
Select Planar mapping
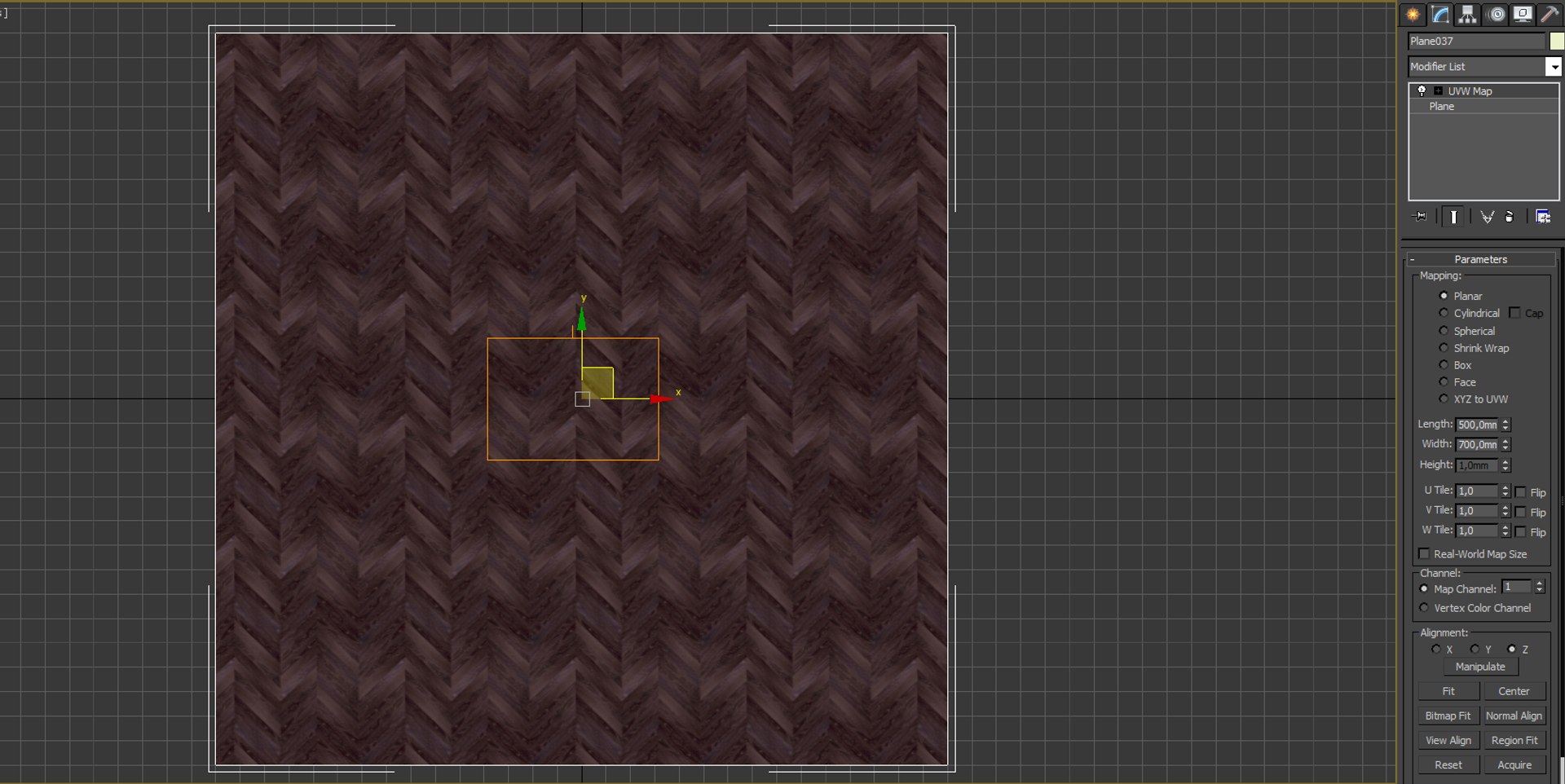click(1444, 296)
